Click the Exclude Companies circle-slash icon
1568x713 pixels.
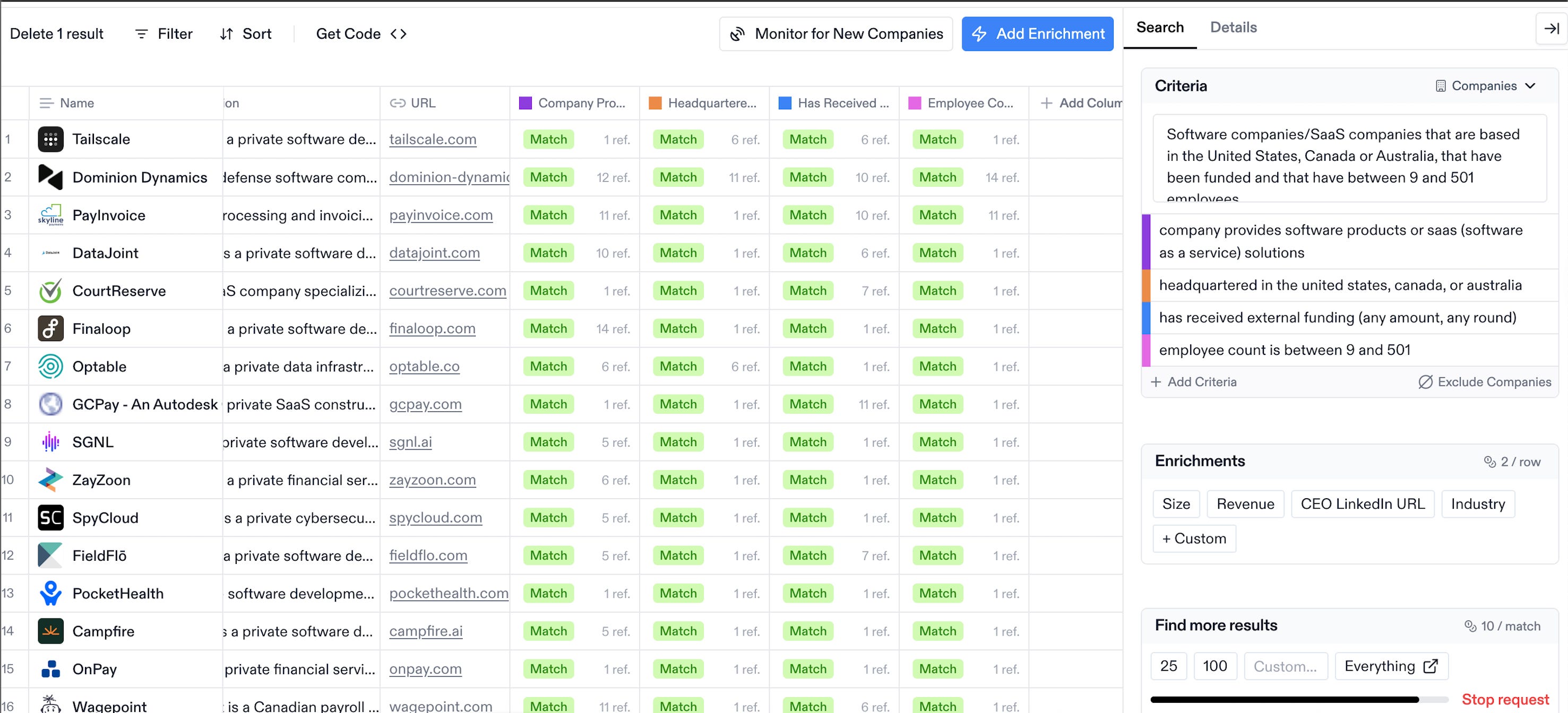1425,382
